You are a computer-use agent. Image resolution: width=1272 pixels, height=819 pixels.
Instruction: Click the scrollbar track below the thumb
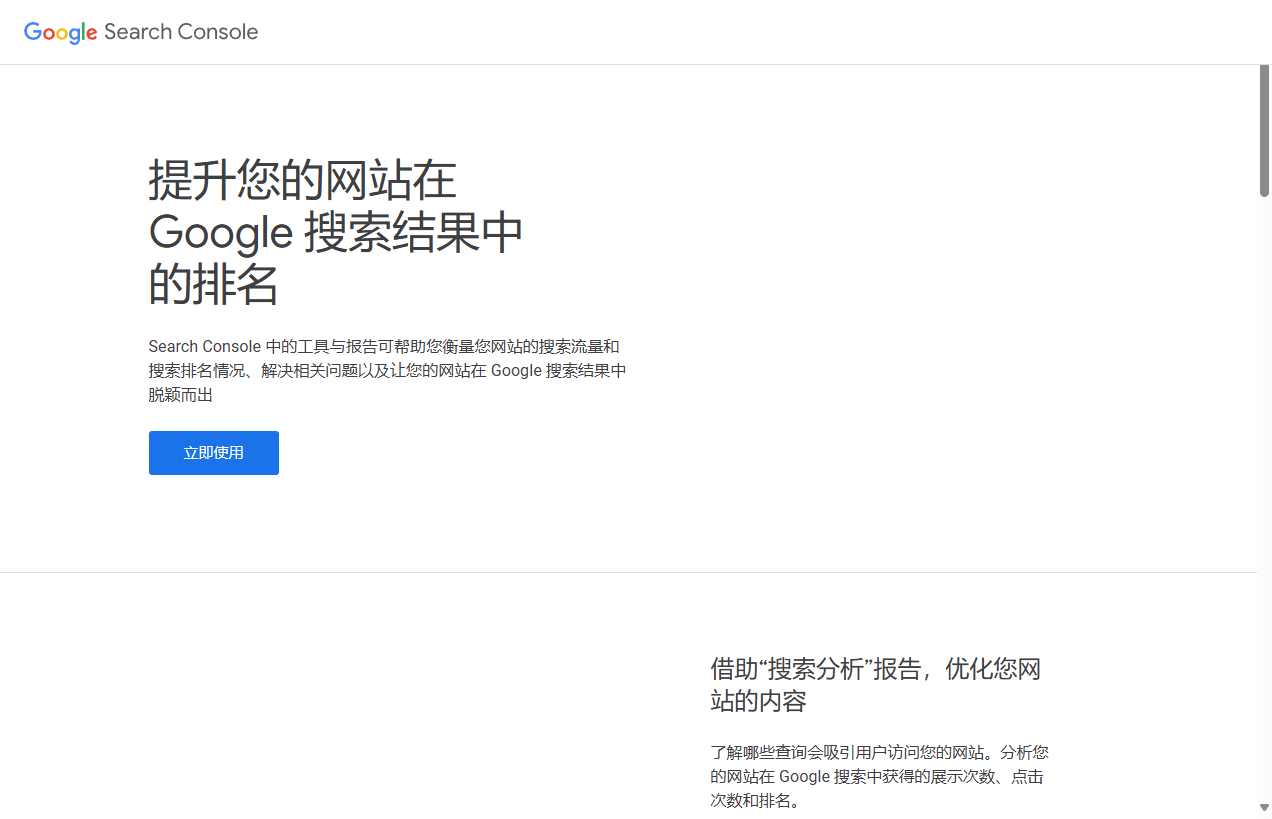pyautogui.click(x=1264, y=450)
